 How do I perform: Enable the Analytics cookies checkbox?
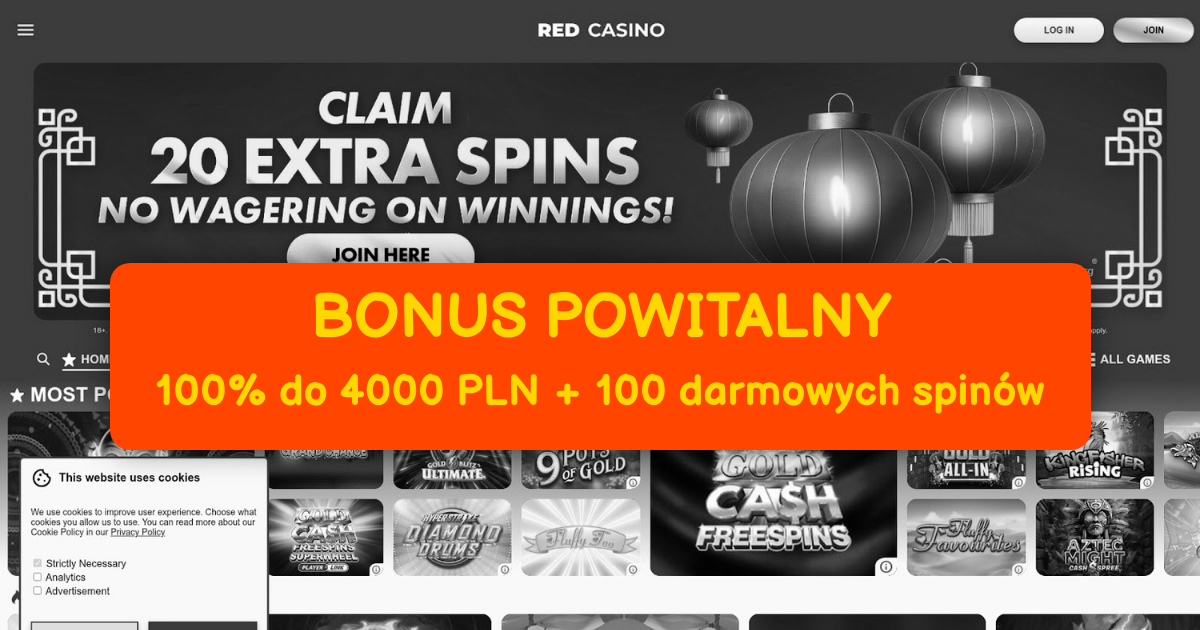(x=37, y=577)
